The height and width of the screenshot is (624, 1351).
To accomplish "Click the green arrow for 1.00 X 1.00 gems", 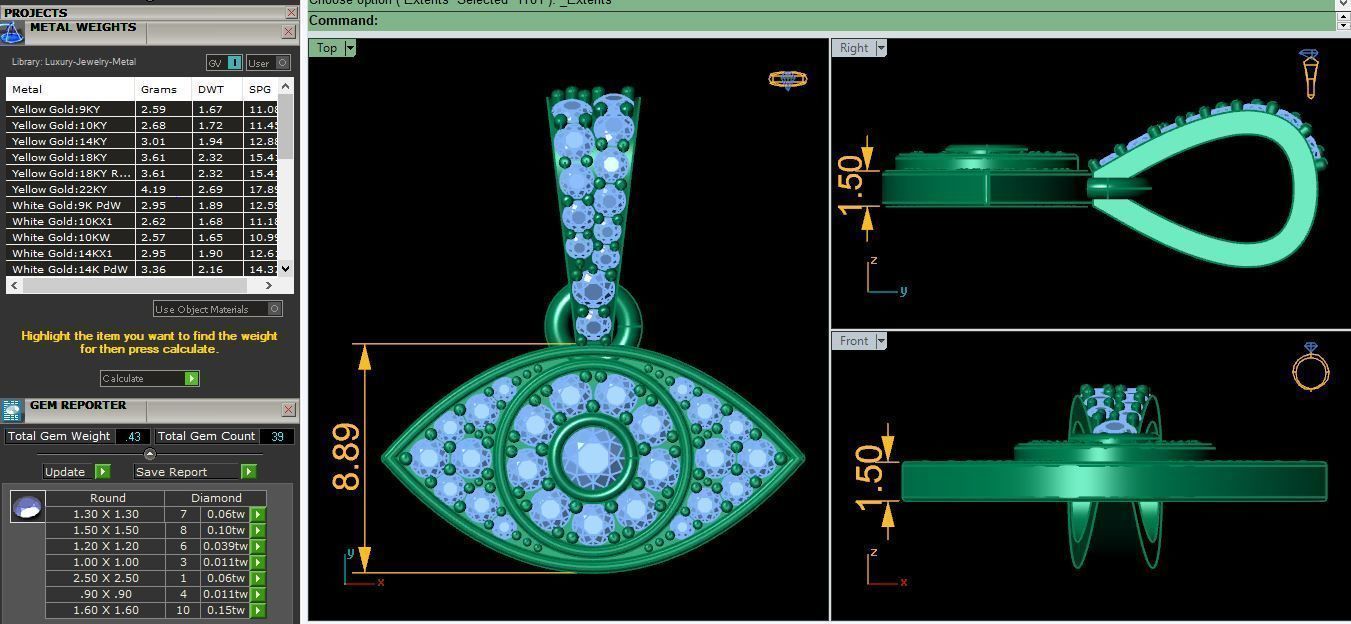I will click(258, 562).
